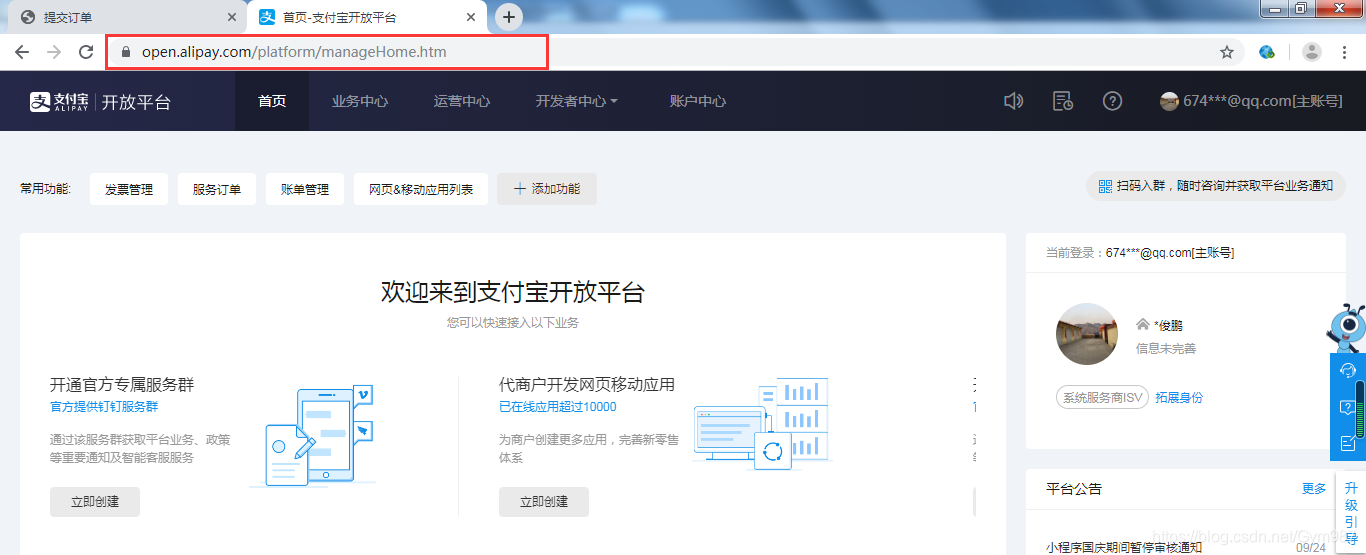Click the blue ant mascot icon
Screen dimensions: 1366x555
[x=1346, y=328]
